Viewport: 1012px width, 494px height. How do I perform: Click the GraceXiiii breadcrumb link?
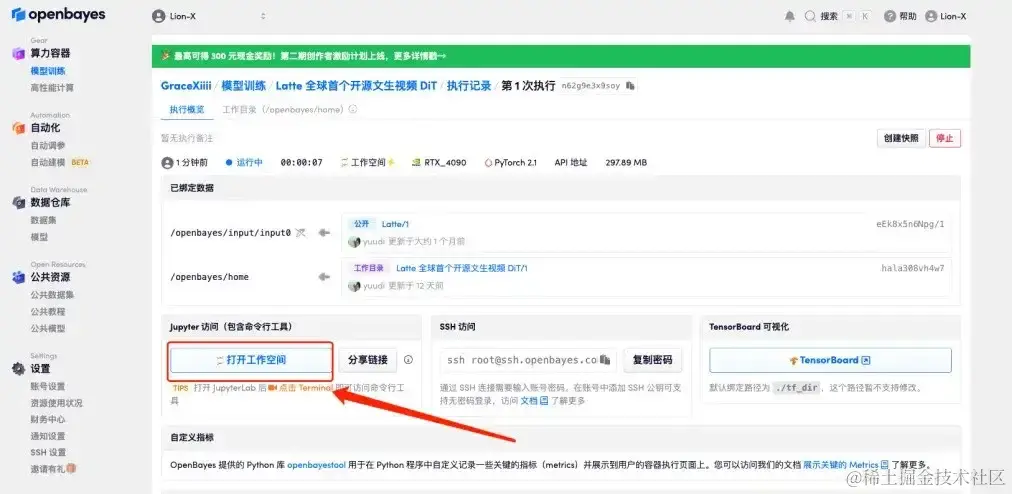point(186,85)
